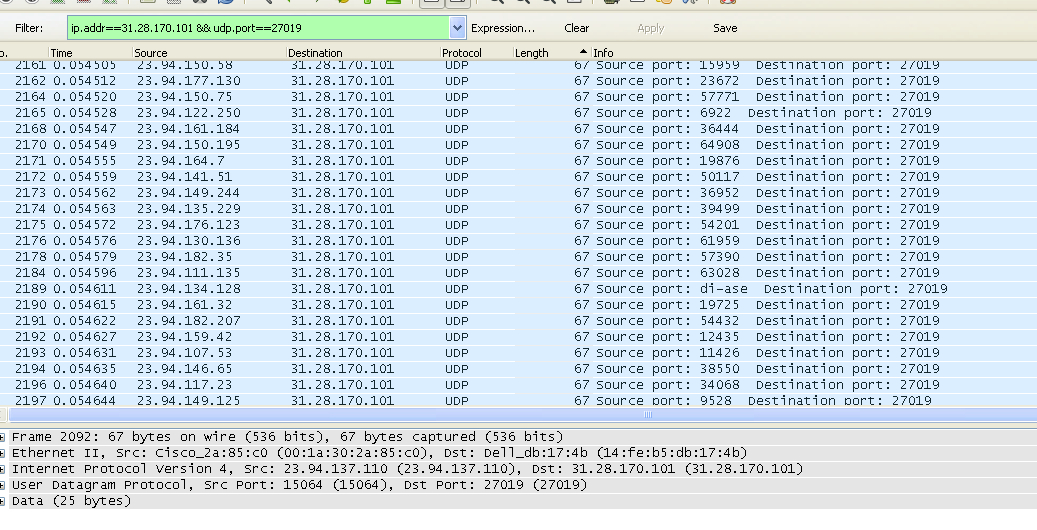The width and height of the screenshot is (1037, 530).
Task: Select packet 2170 with source port 64908
Action: [518, 144]
